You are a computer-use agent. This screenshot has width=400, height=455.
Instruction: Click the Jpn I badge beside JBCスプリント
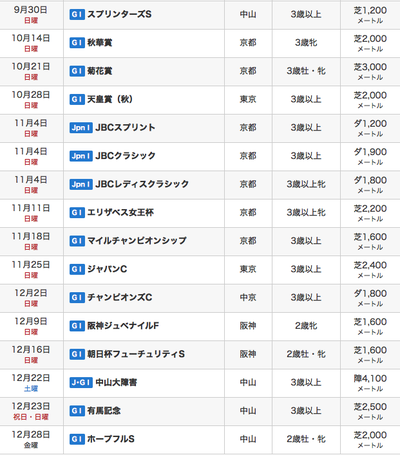[81, 128]
